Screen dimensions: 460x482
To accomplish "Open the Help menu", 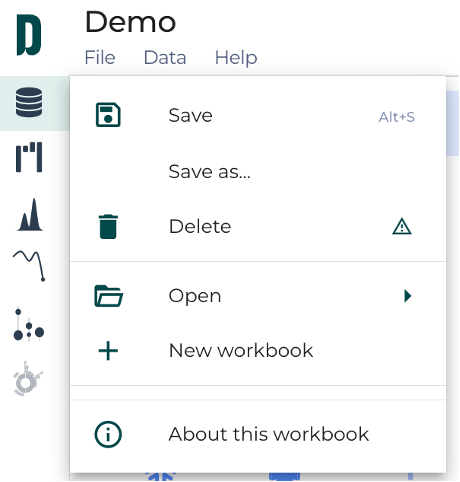I will pyautogui.click(x=236, y=57).
